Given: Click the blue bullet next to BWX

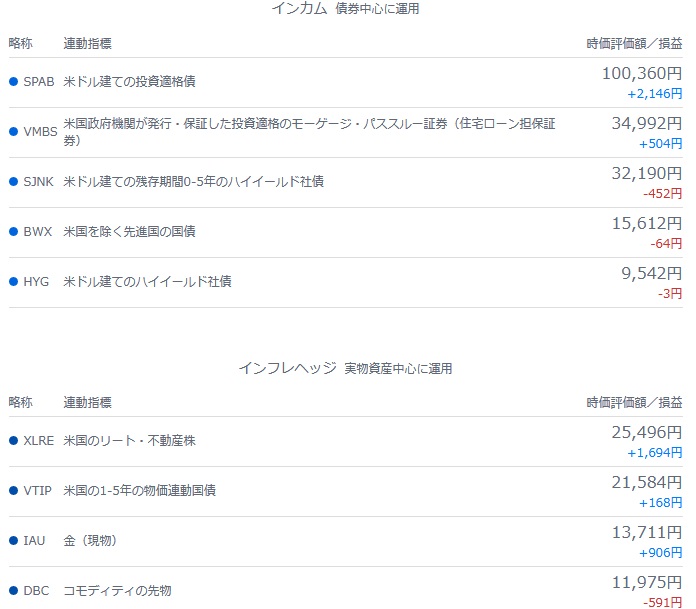Looking at the screenshot, I should (13, 232).
